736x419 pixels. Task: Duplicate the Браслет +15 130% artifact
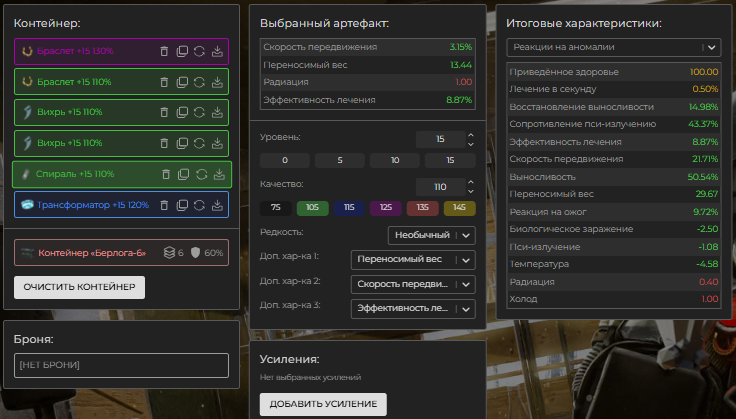point(182,51)
